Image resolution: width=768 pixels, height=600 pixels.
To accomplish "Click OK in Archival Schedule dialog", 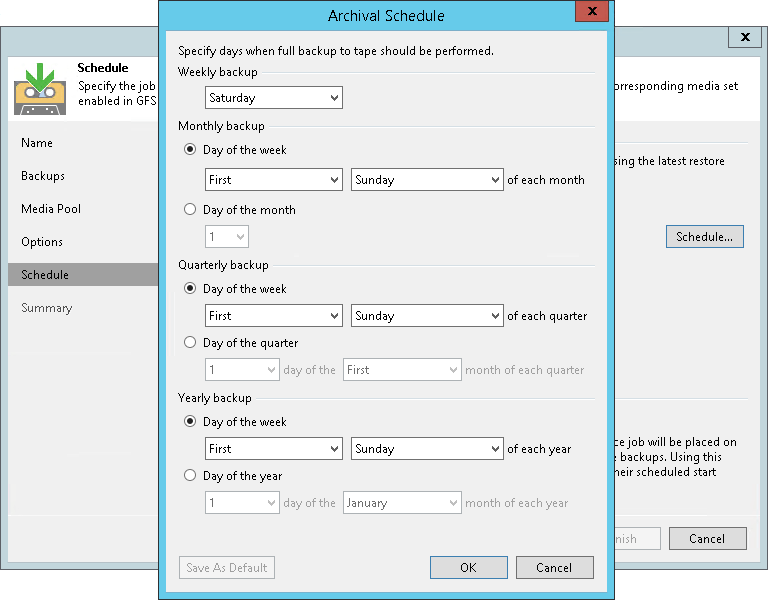I will coord(469,568).
